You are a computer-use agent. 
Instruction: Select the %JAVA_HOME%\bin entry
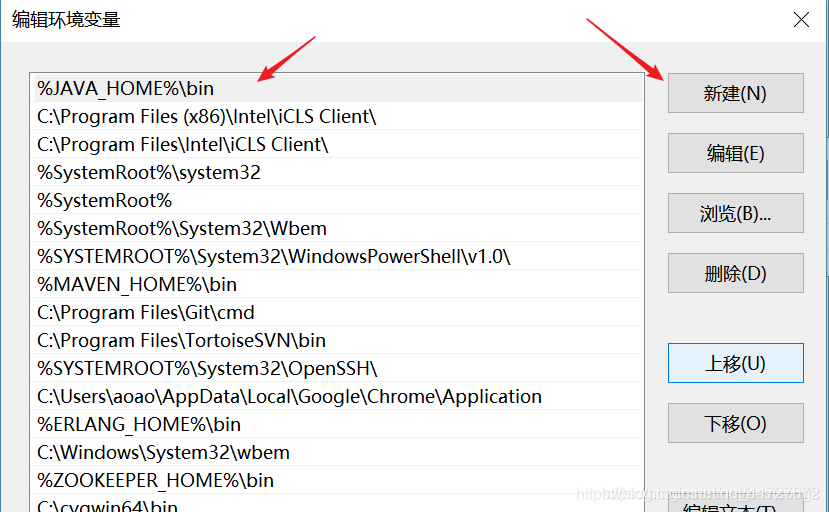tap(337, 88)
